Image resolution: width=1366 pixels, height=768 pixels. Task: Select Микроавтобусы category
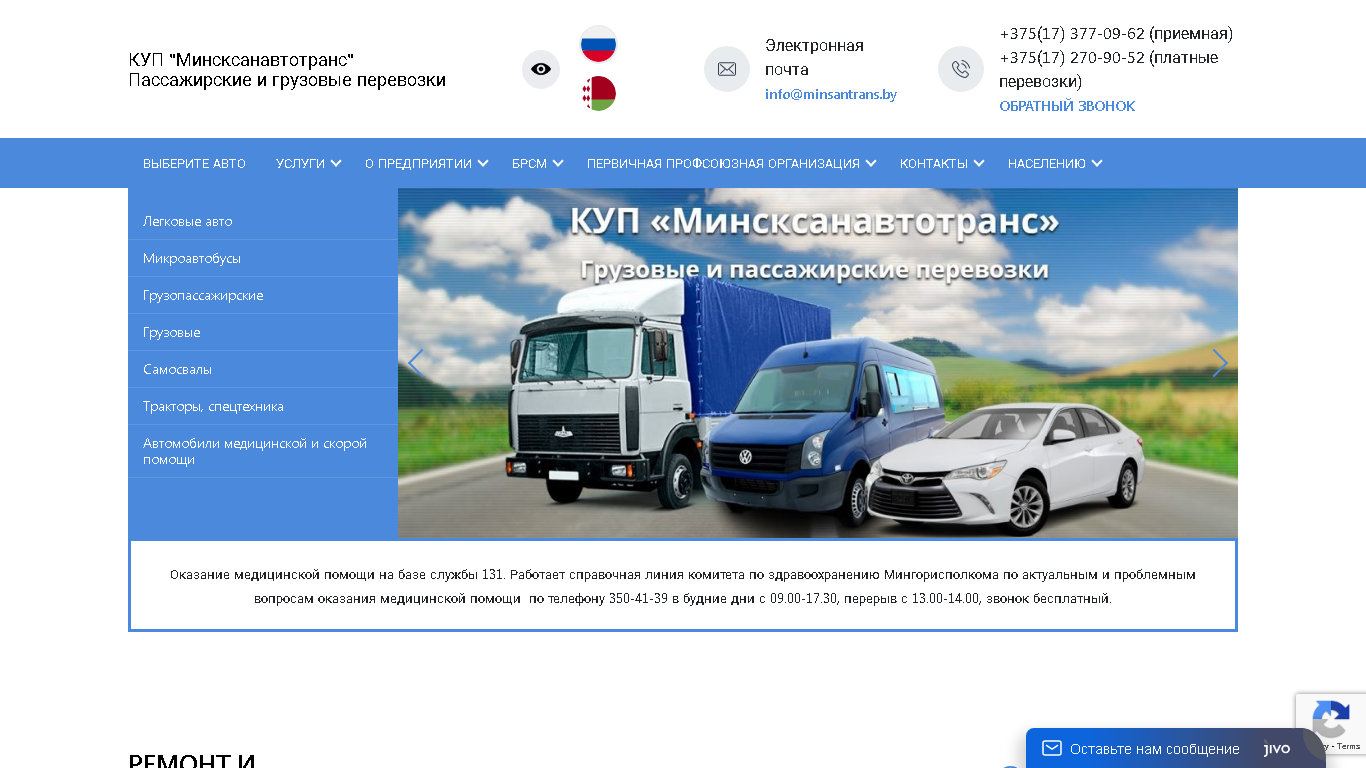click(263, 258)
